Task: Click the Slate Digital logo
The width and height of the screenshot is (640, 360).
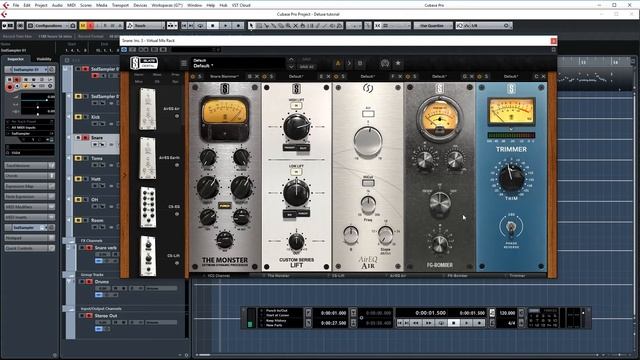Action: (x=144, y=63)
